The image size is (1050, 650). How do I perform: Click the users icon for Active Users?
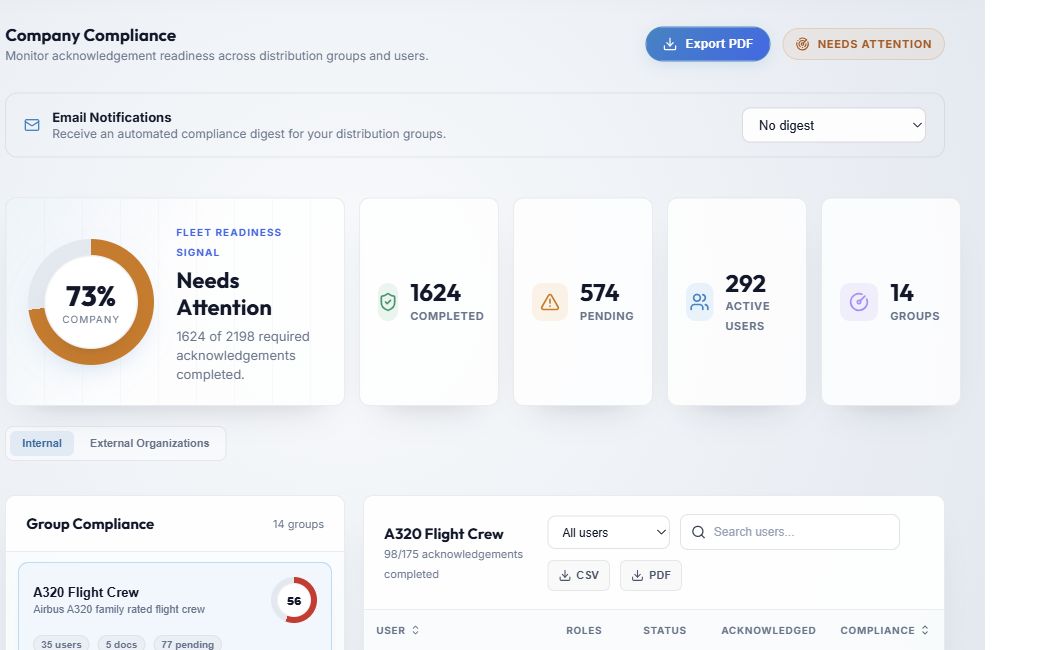point(699,303)
